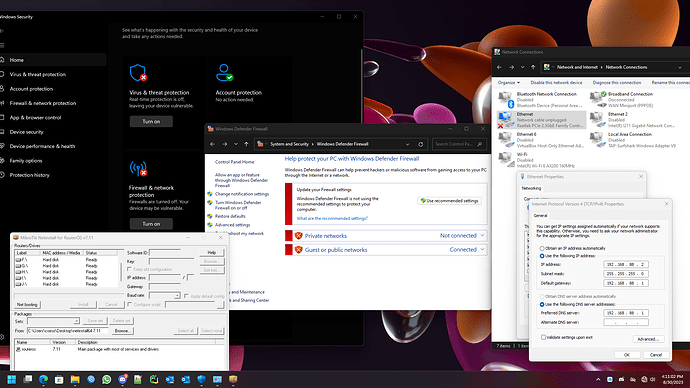
Task: Open Discord from the taskbar
Action: (122, 379)
